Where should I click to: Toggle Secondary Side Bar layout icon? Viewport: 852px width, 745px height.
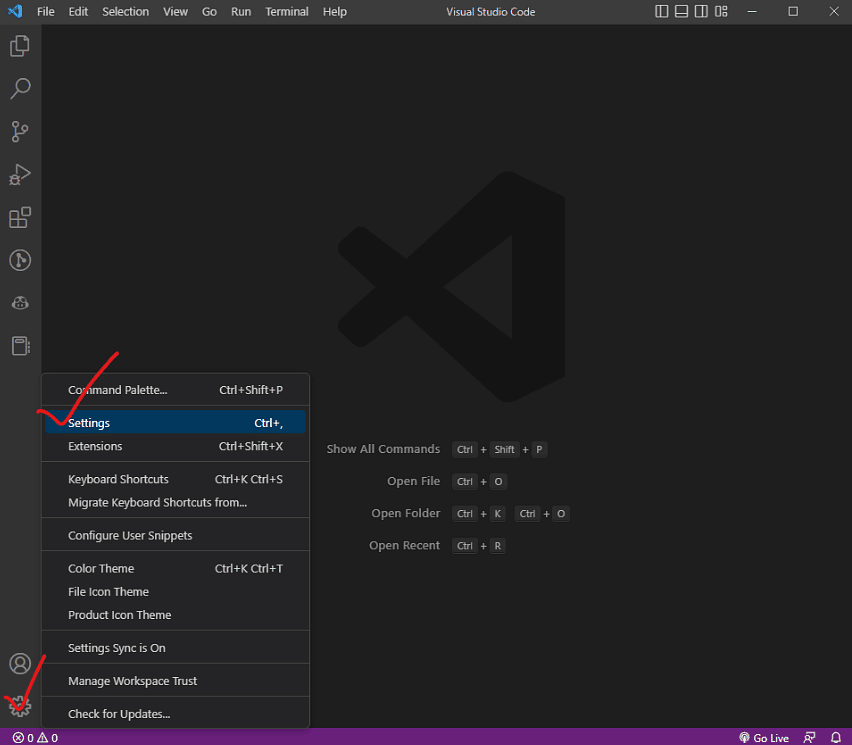[x=701, y=11]
